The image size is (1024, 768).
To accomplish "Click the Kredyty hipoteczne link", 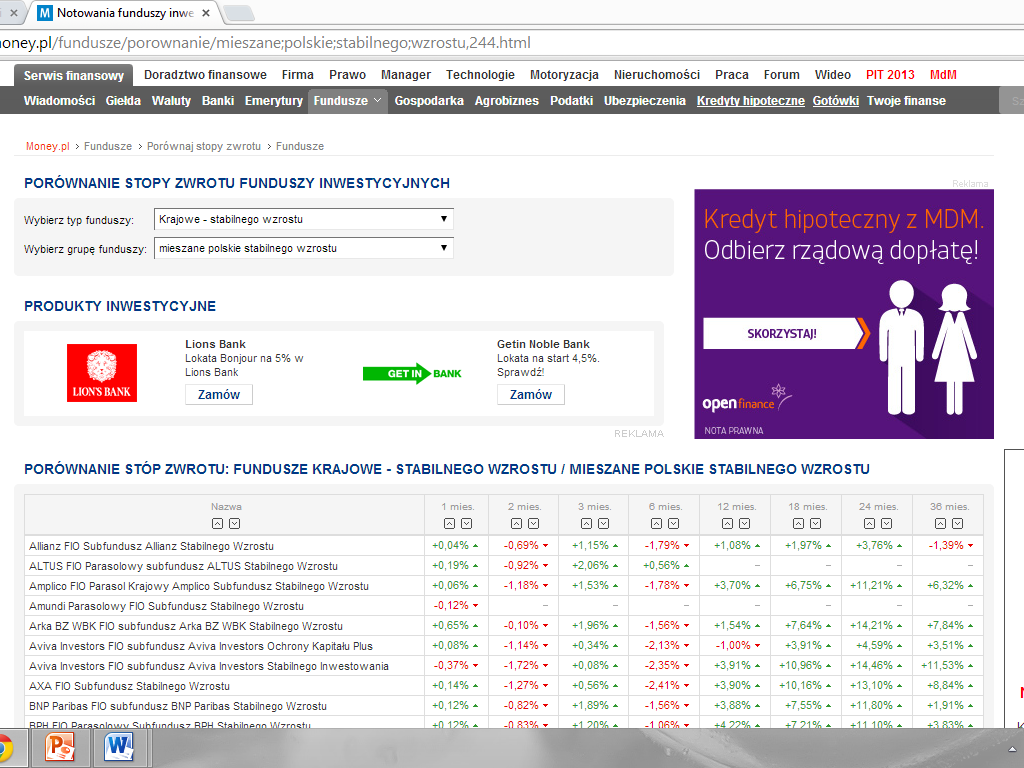I will (x=750, y=101).
